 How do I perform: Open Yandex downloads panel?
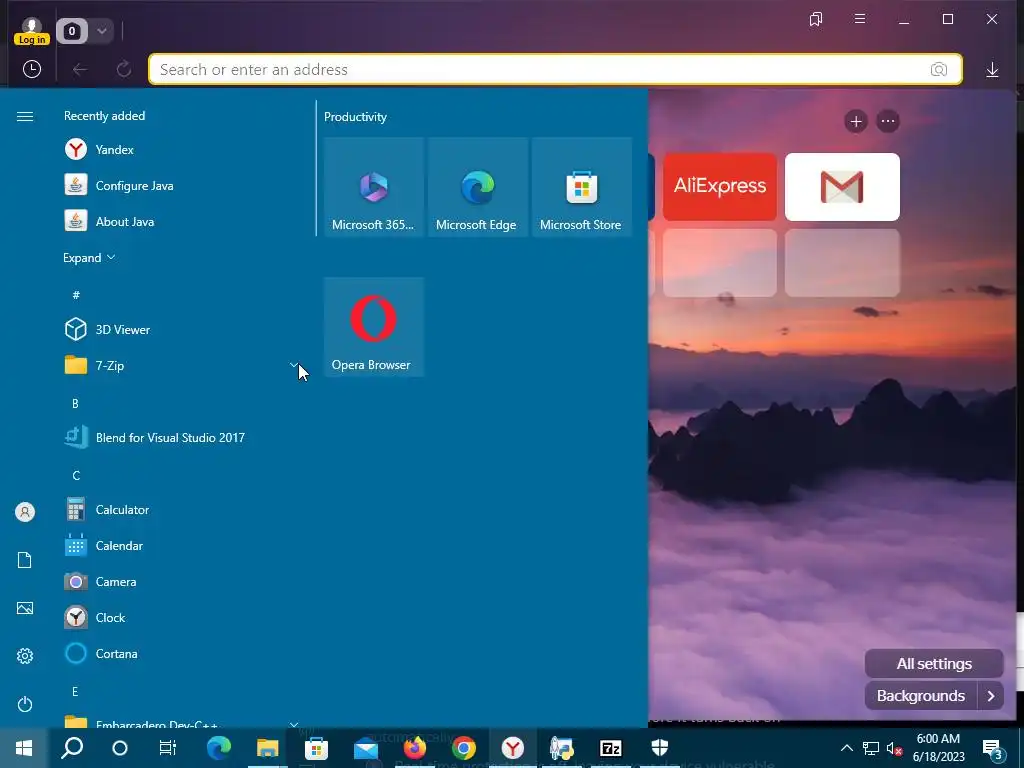click(992, 69)
